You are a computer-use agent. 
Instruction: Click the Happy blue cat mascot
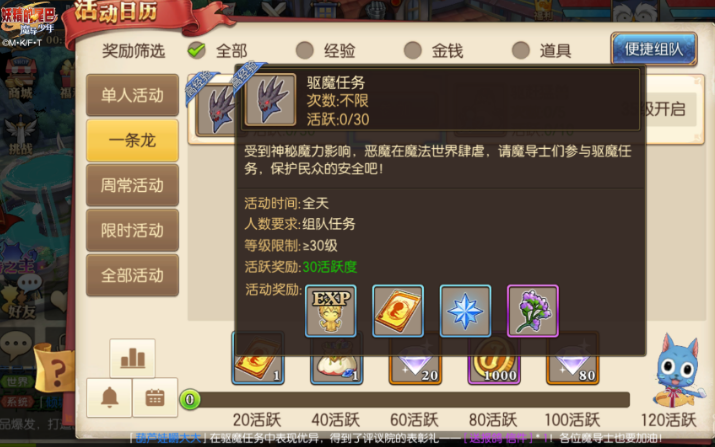click(677, 371)
